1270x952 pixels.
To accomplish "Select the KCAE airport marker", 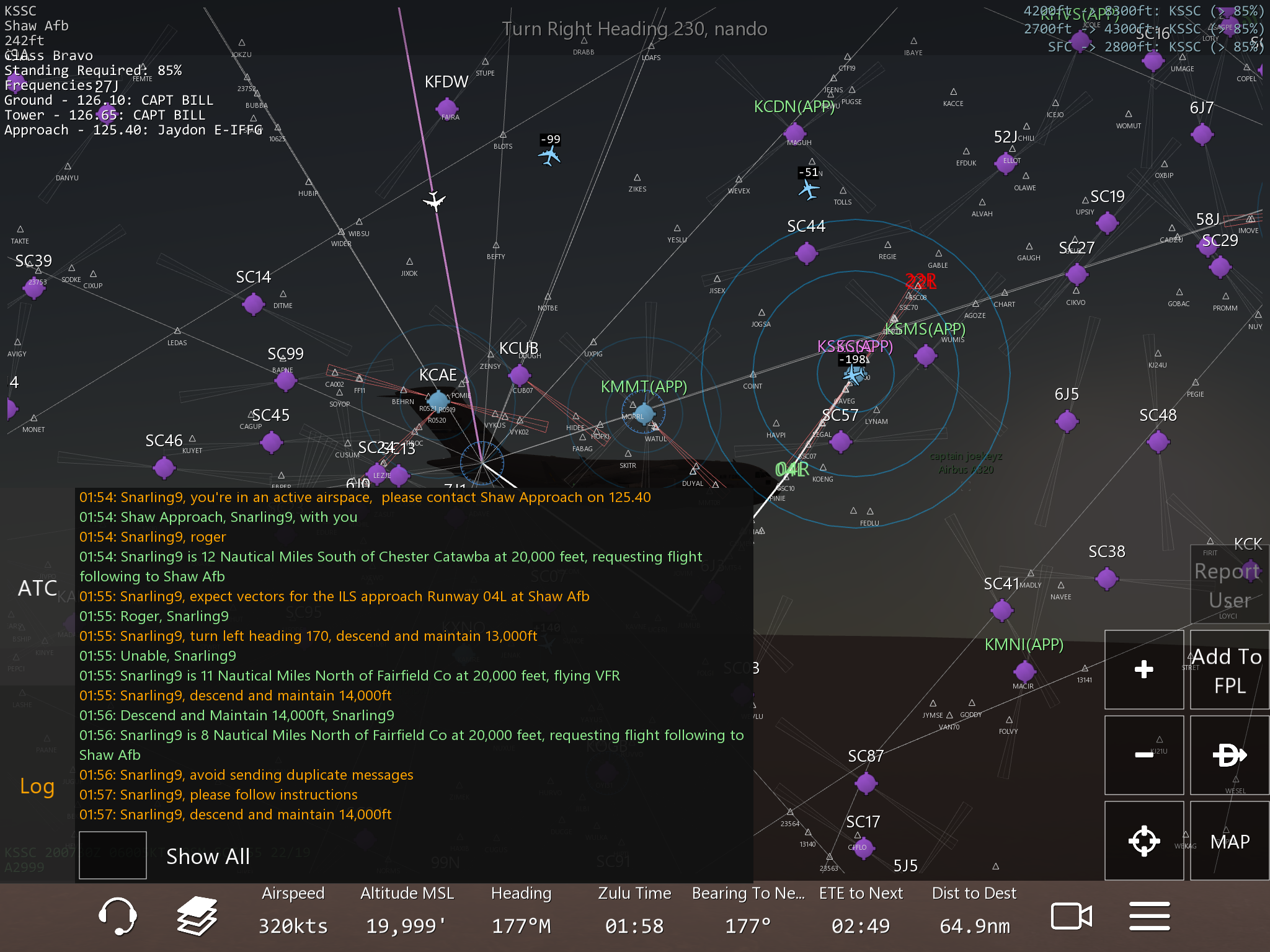I will tap(438, 400).
